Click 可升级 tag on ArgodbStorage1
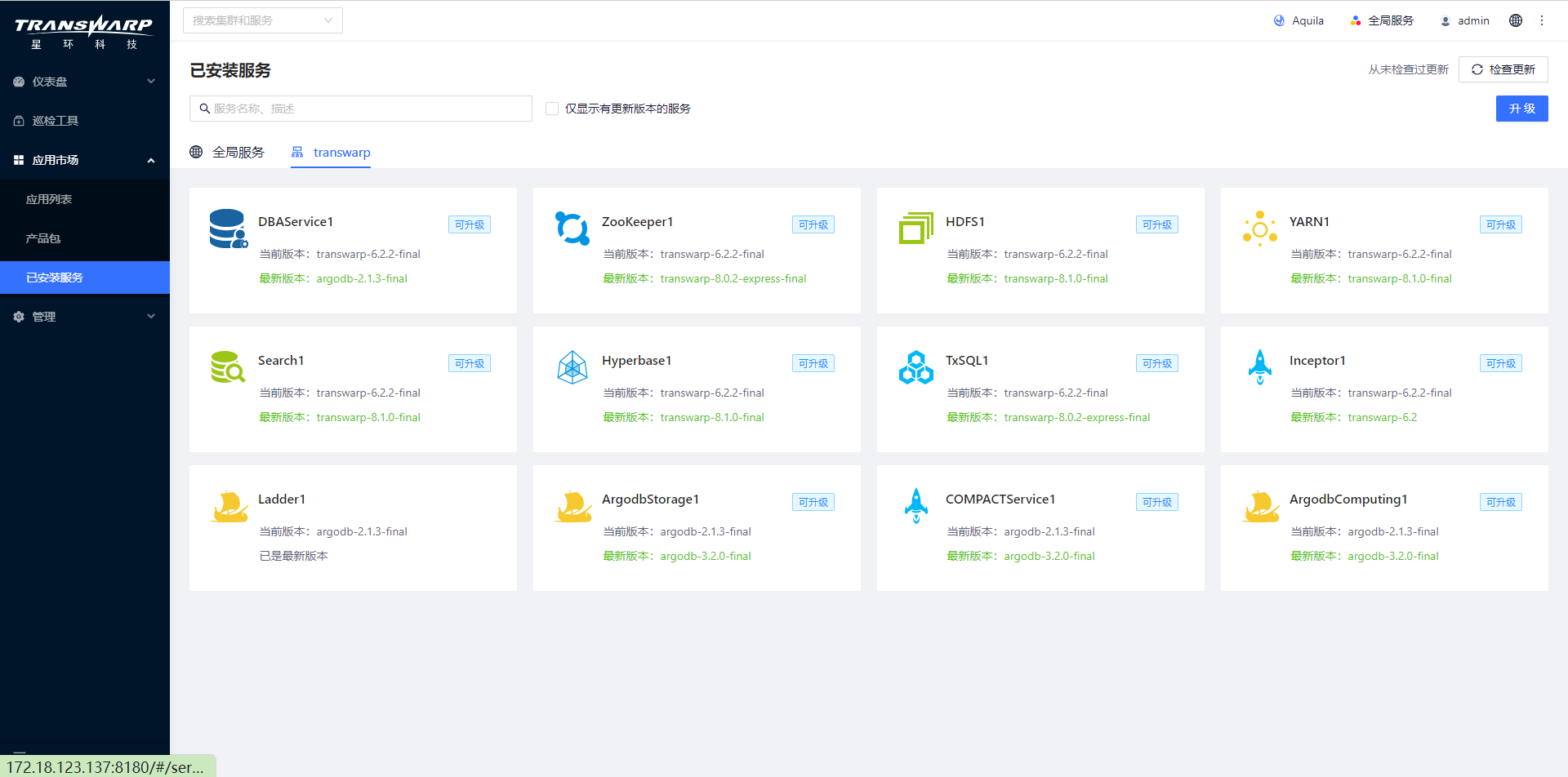1568x777 pixels. coord(813,502)
